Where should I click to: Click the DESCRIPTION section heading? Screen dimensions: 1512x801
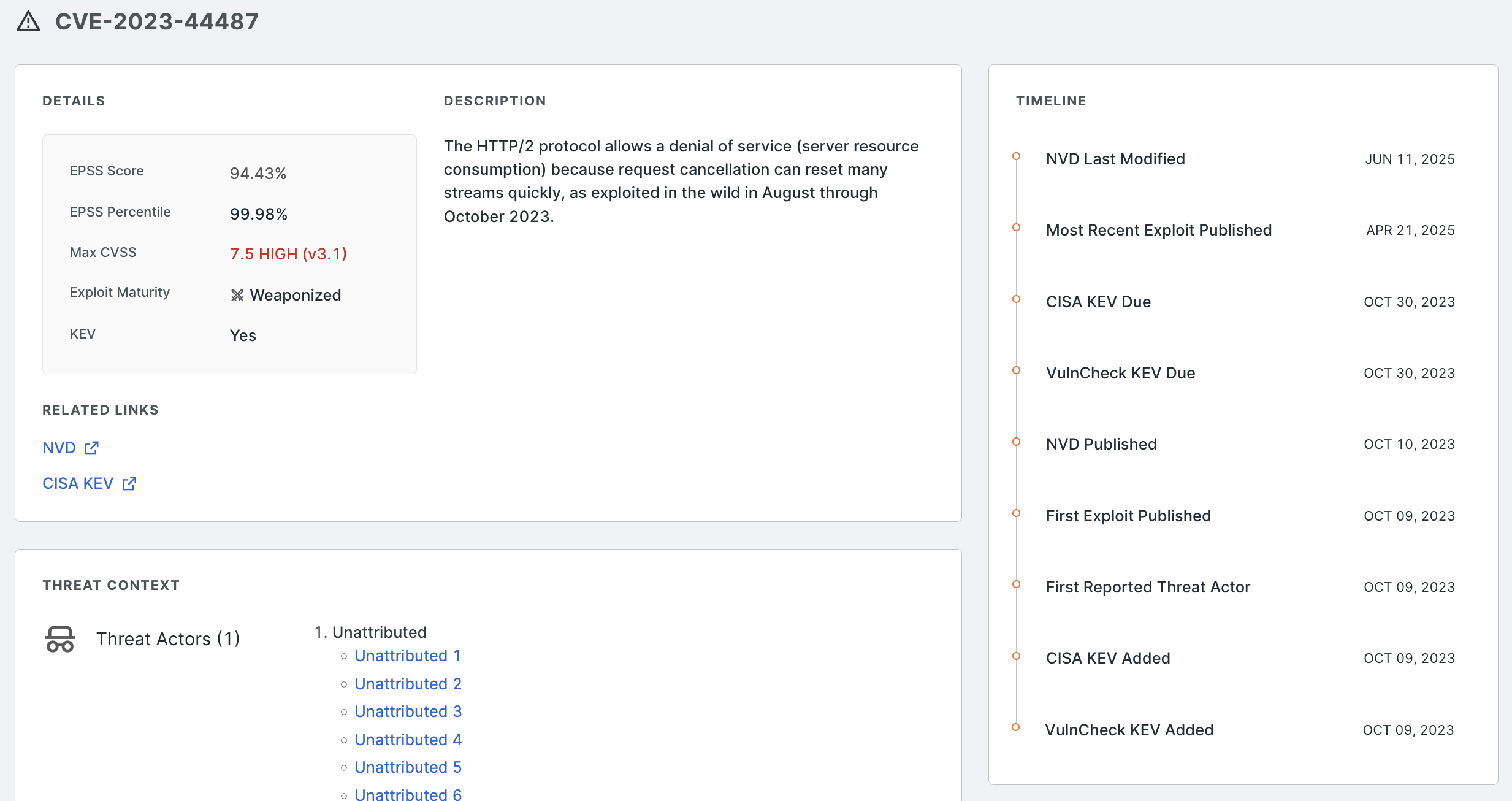pos(495,101)
